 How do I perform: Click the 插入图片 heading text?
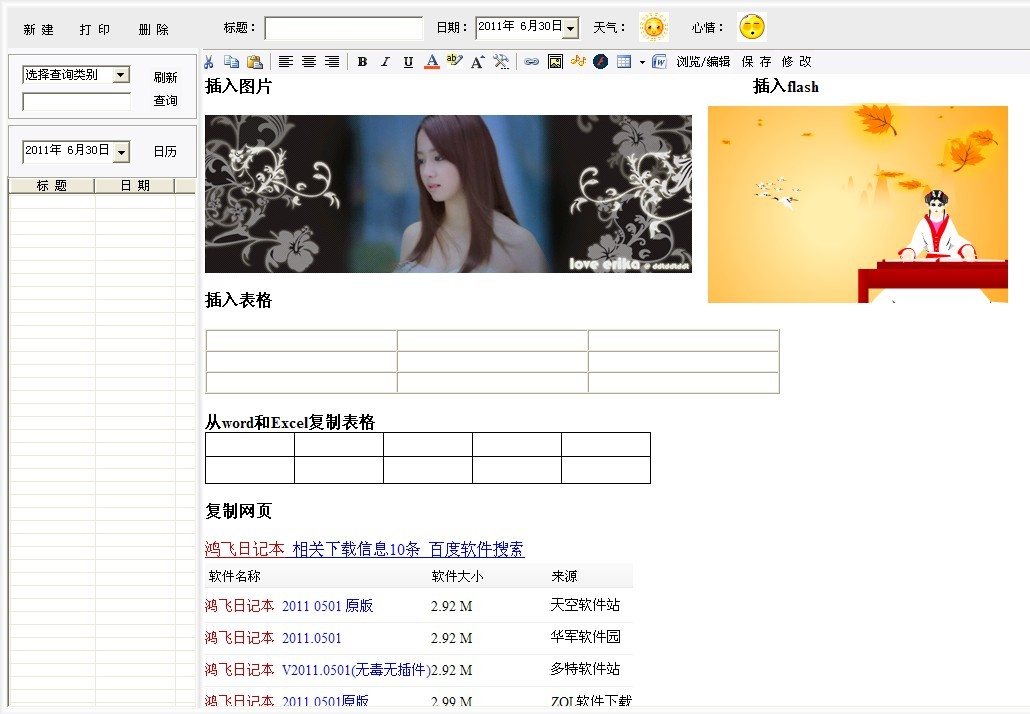[x=238, y=86]
